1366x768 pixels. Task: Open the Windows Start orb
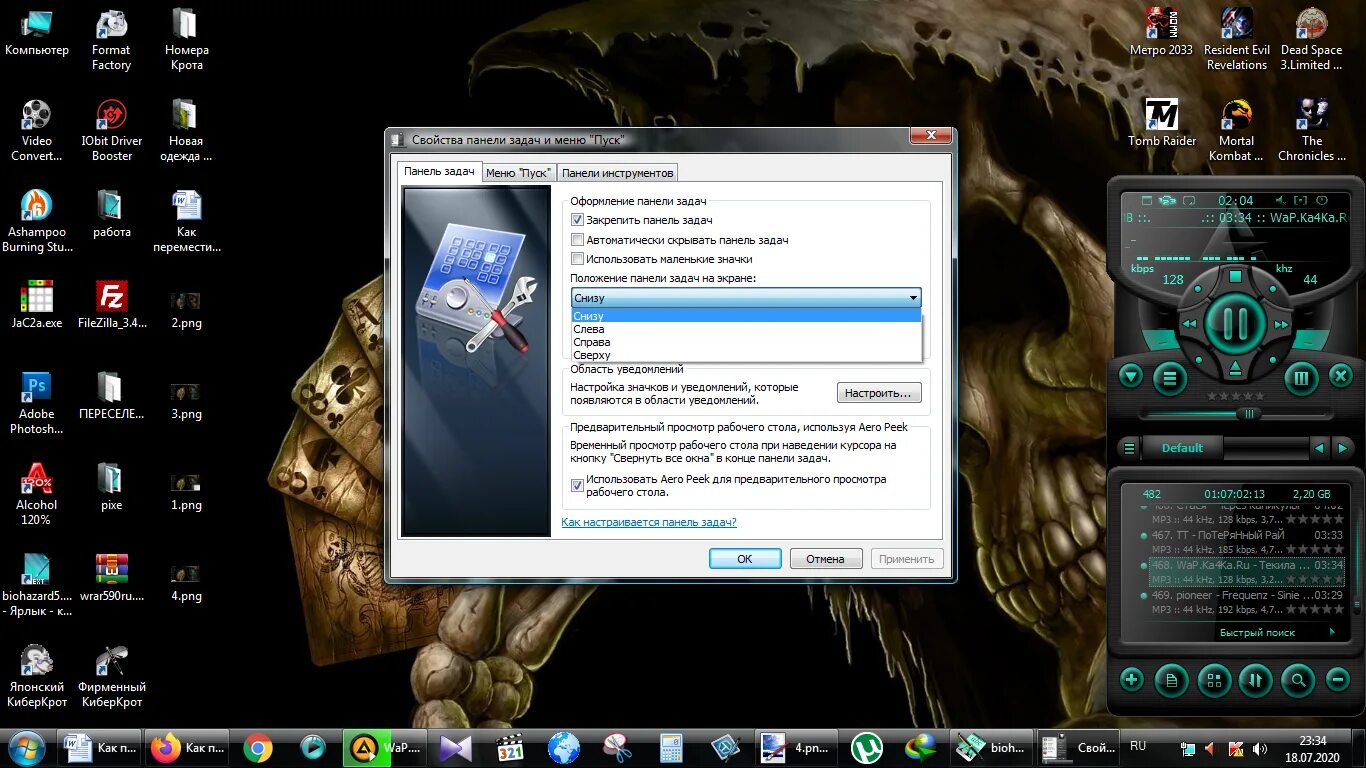point(26,747)
